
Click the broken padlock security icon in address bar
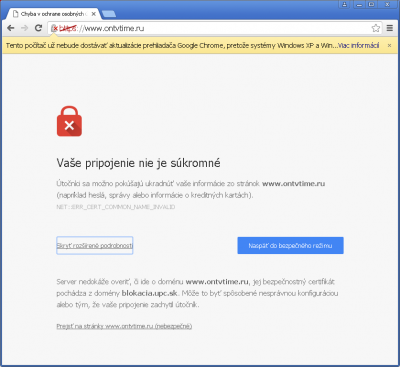click(x=54, y=29)
